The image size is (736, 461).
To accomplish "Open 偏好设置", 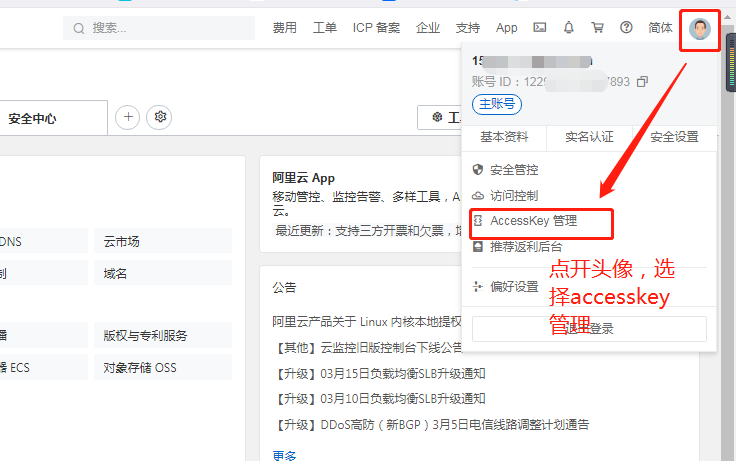I will tap(514, 287).
